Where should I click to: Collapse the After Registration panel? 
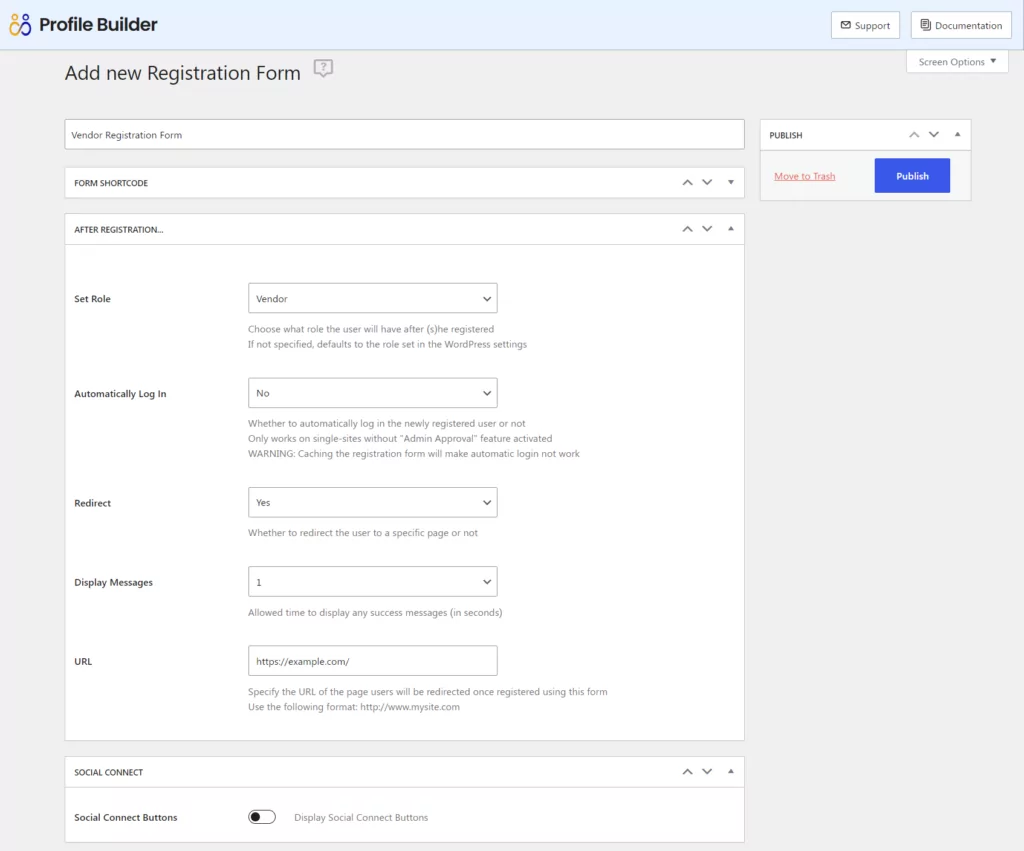pyautogui.click(x=731, y=229)
